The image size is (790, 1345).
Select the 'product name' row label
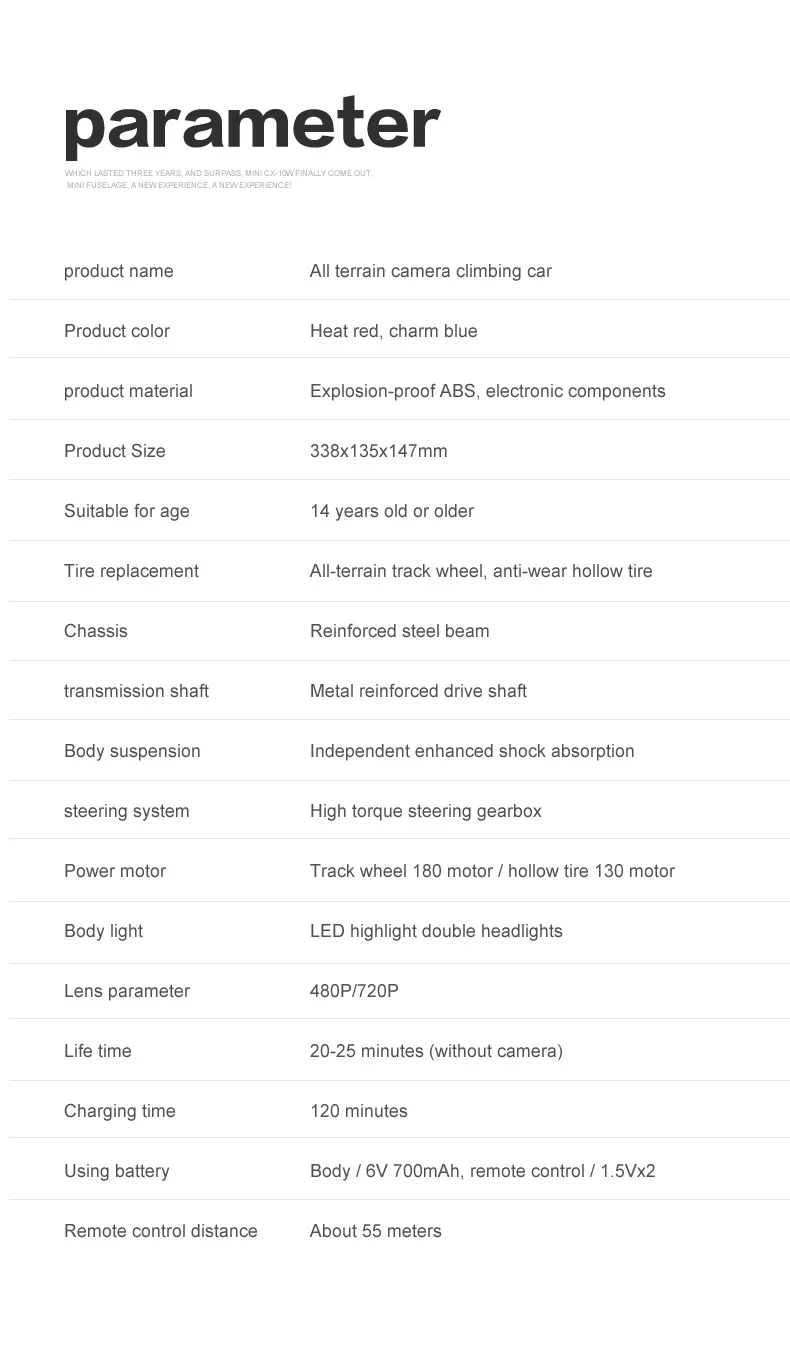[x=118, y=271]
